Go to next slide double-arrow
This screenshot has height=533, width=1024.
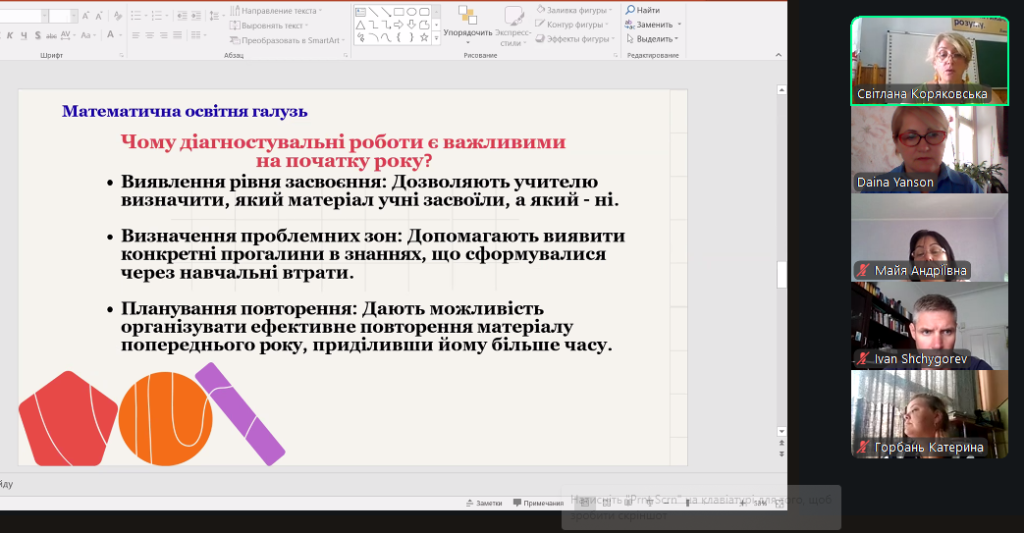tap(782, 454)
